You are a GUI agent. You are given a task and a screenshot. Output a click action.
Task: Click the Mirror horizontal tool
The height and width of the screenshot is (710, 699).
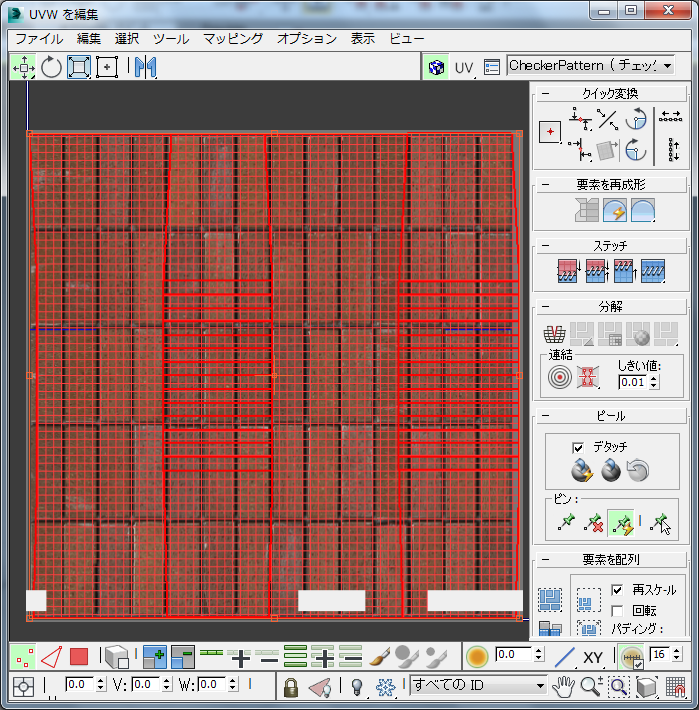pyautogui.click(x=146, y=67)
